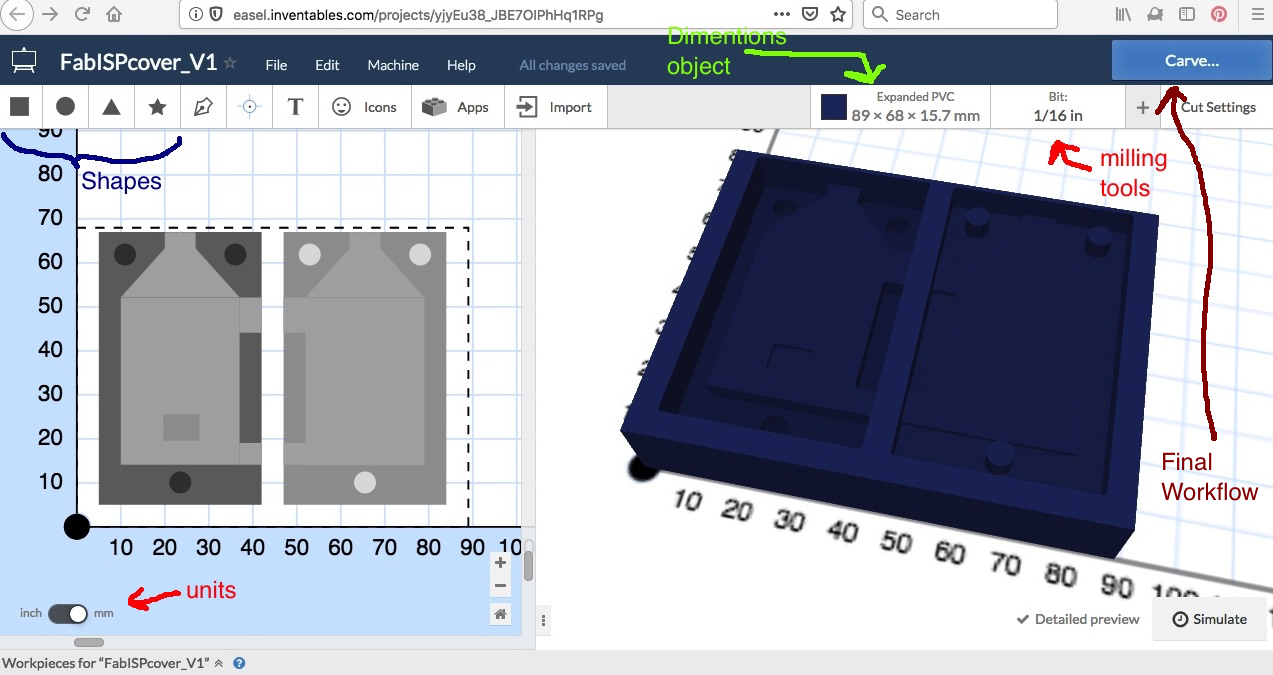
Task: Expand the Workpieces panel chevron
Action: [x=219, y=663]
